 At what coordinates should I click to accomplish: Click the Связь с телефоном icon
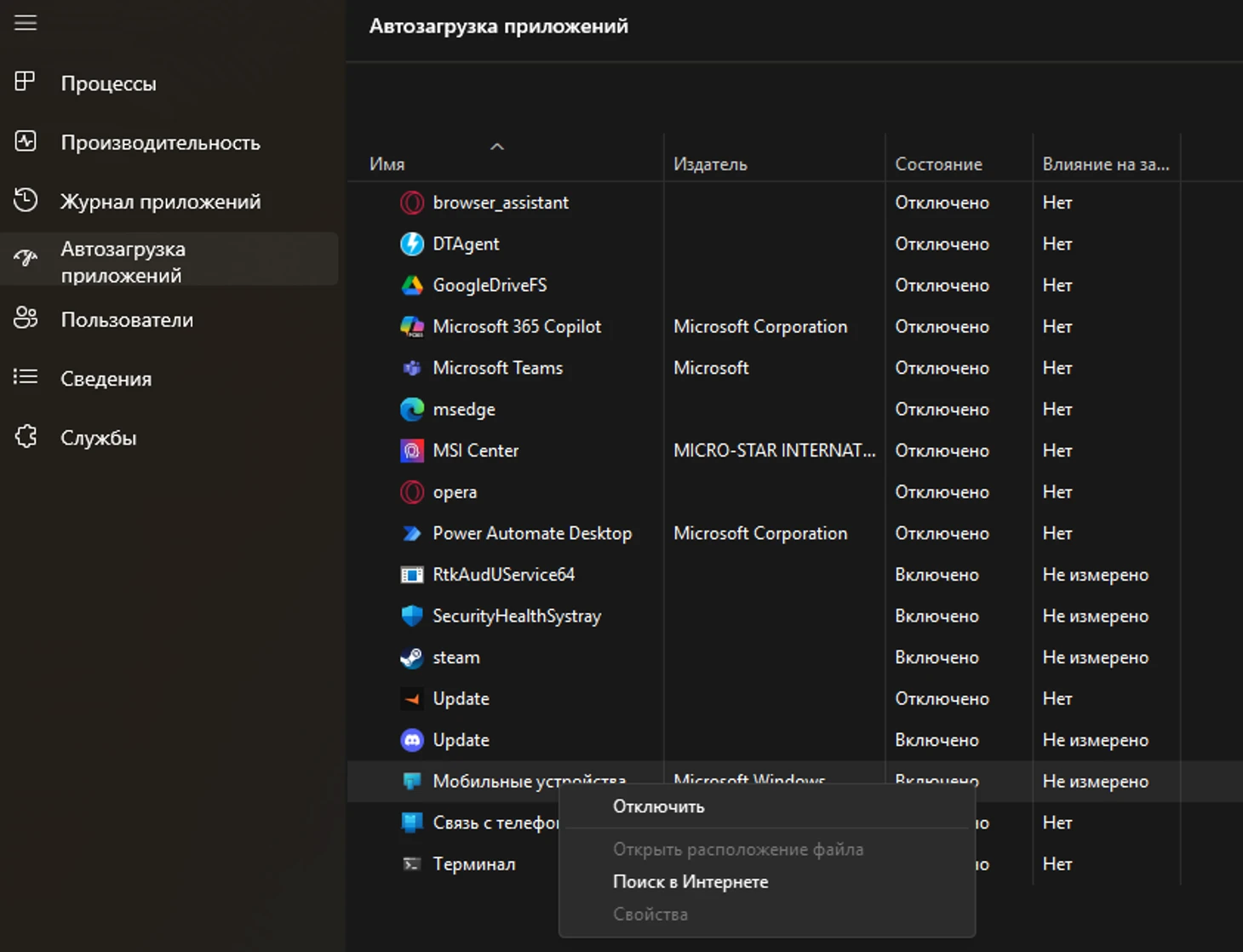coord(412,823)
